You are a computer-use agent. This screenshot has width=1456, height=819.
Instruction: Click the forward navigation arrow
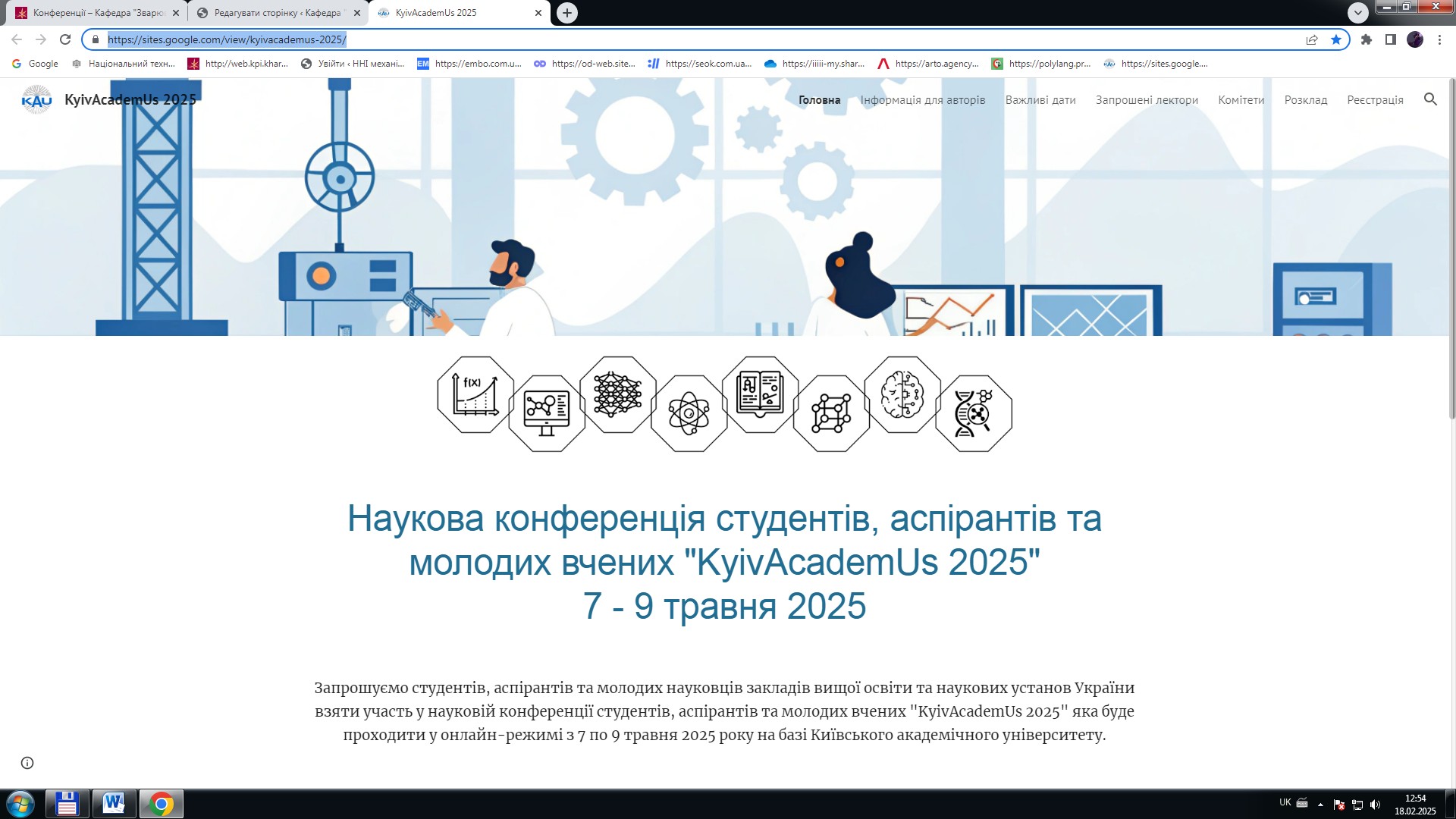(41, 39)
